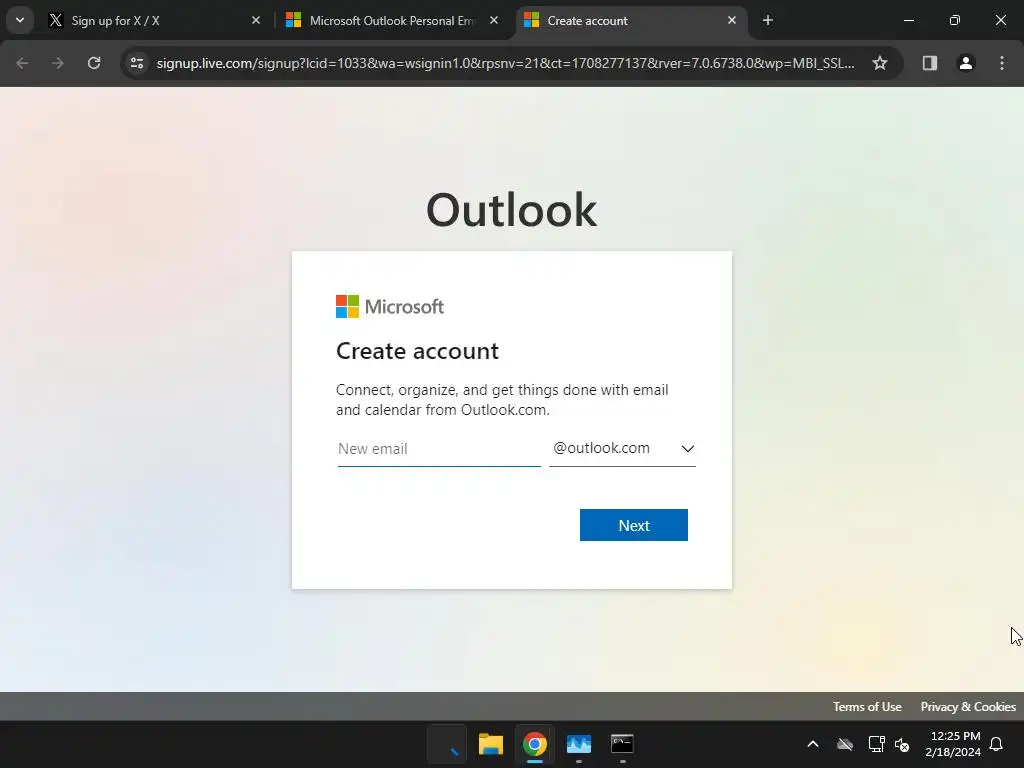Open the browser side panel icon

(x=929, y=63)
